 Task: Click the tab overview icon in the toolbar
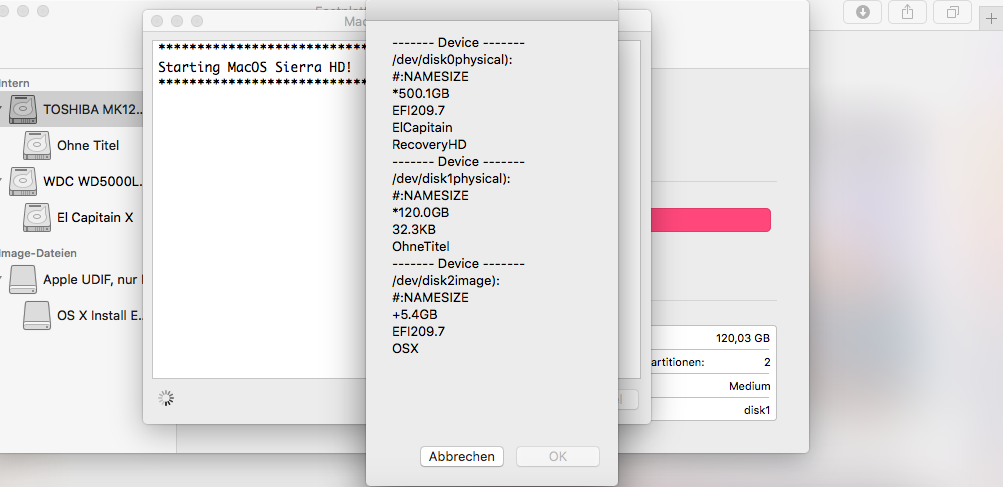tap(952, 12)
